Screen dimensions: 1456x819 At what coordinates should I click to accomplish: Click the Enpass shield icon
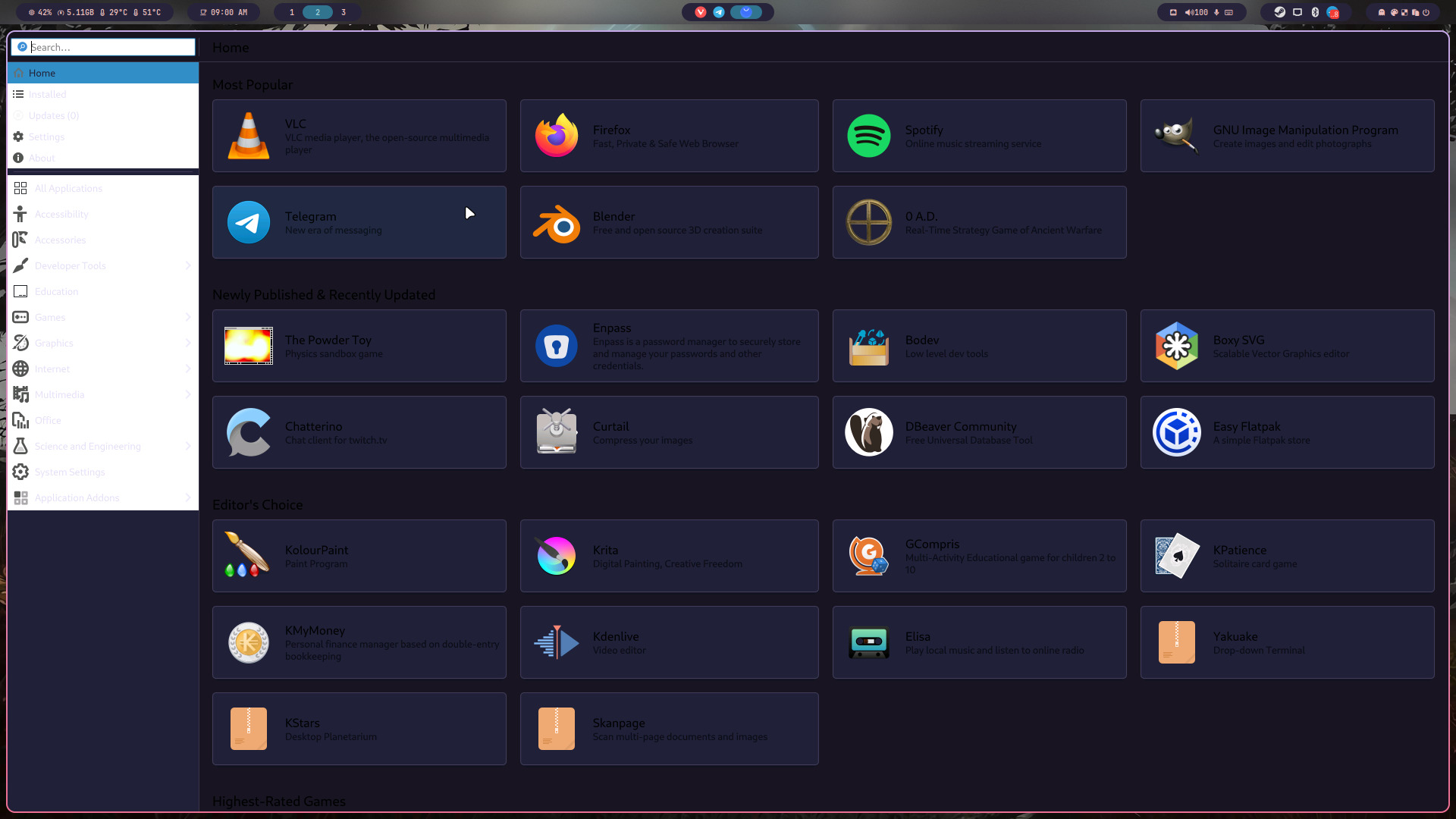pyautogui.click(x=556, y=346)
